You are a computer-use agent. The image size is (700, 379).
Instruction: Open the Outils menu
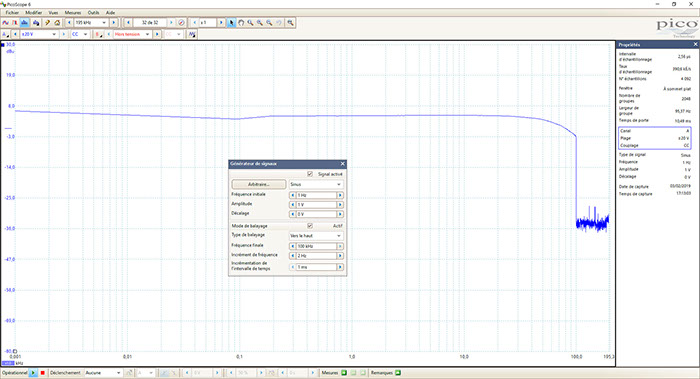(93, 12)
